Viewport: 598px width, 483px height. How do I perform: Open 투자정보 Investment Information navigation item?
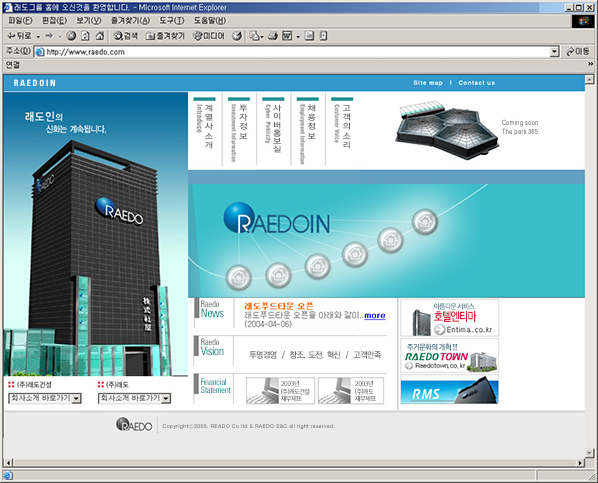[x=239, y=129]
